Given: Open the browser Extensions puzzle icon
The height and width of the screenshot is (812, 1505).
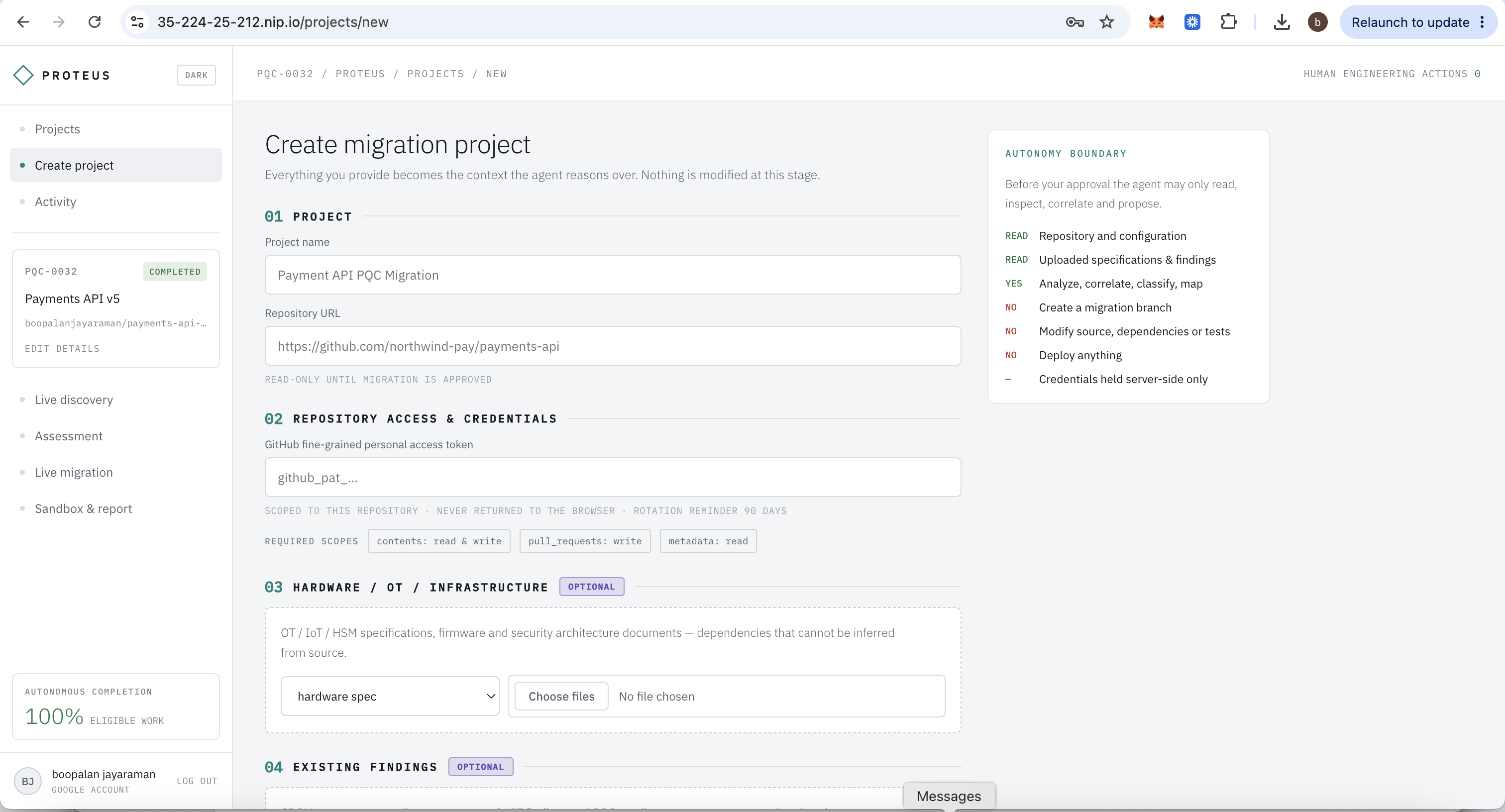Looking at the screenshot, I should tap(1228, 22).
